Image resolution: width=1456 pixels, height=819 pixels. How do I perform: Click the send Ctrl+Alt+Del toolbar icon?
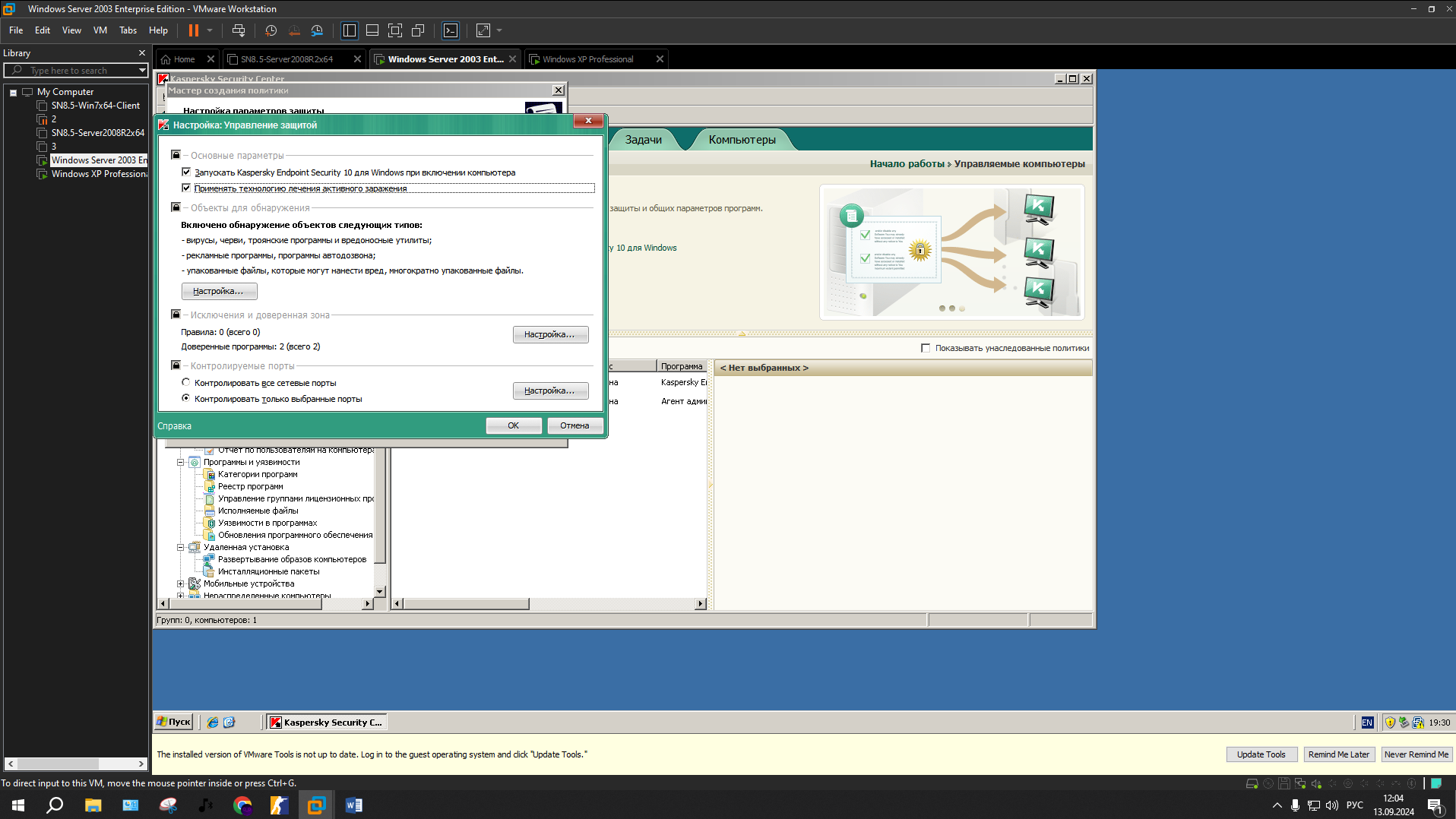tap(239, 30)
